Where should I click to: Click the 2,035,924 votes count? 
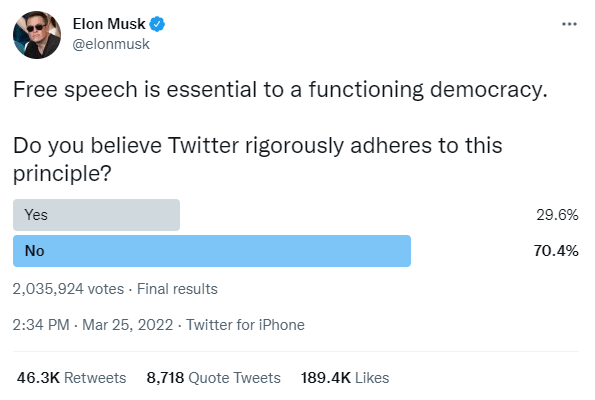[68, 289]
